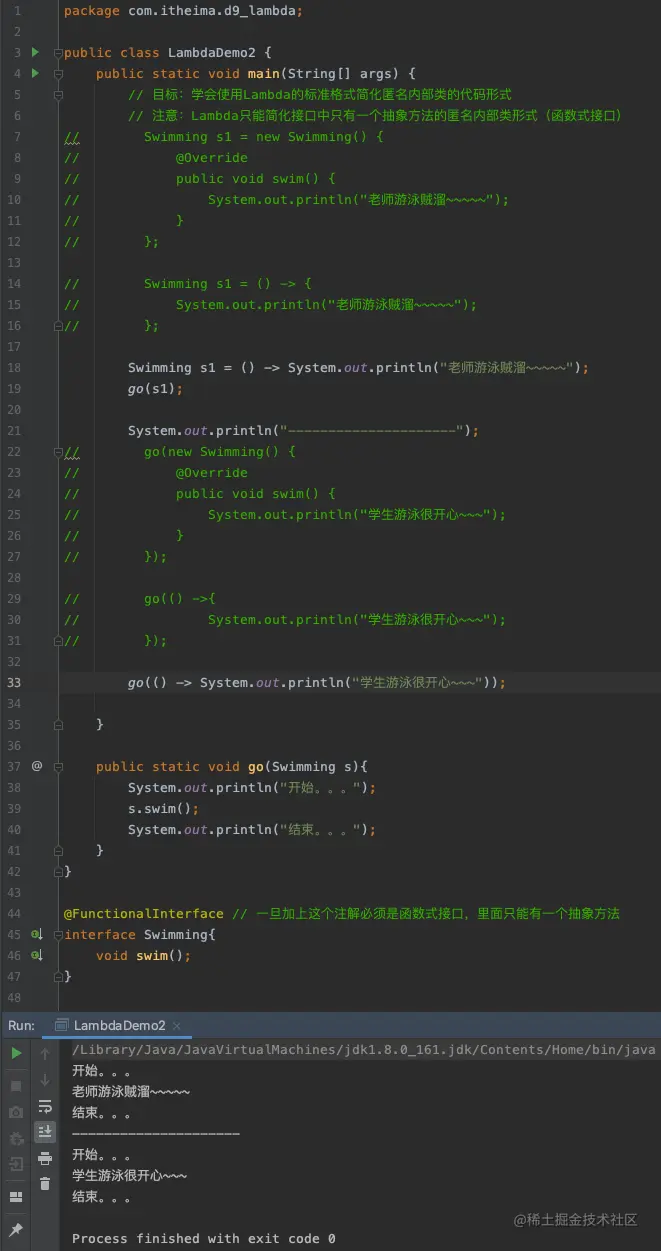
Task: Open implementations icon beside interface Swimming
Action: point(37,934)
